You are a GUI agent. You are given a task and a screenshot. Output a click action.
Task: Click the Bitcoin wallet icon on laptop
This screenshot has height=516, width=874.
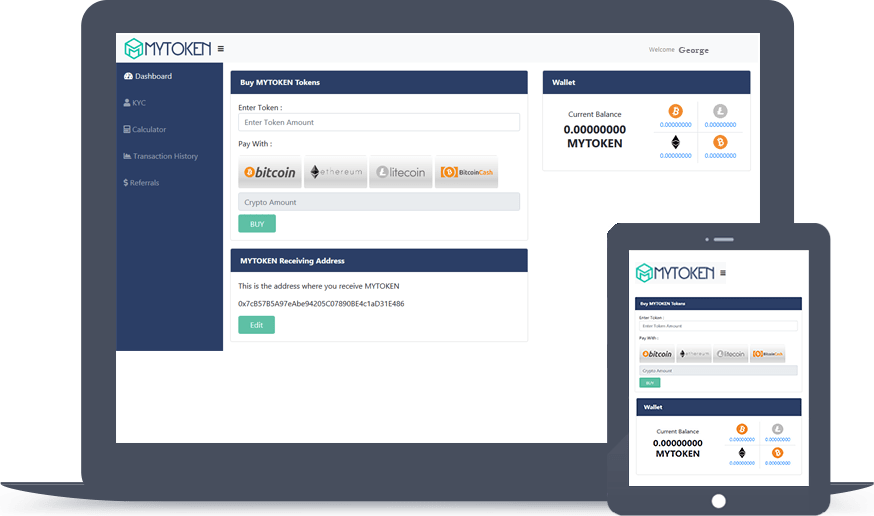click(x=675, y=111)
